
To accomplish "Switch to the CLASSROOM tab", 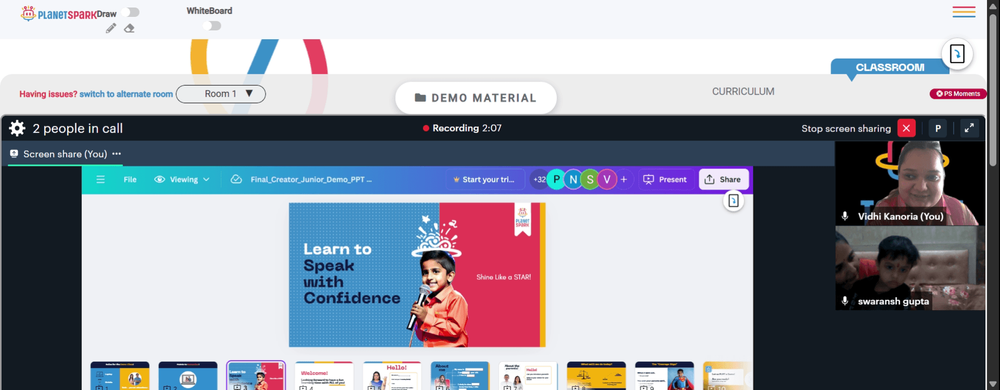I will (890, 67).
